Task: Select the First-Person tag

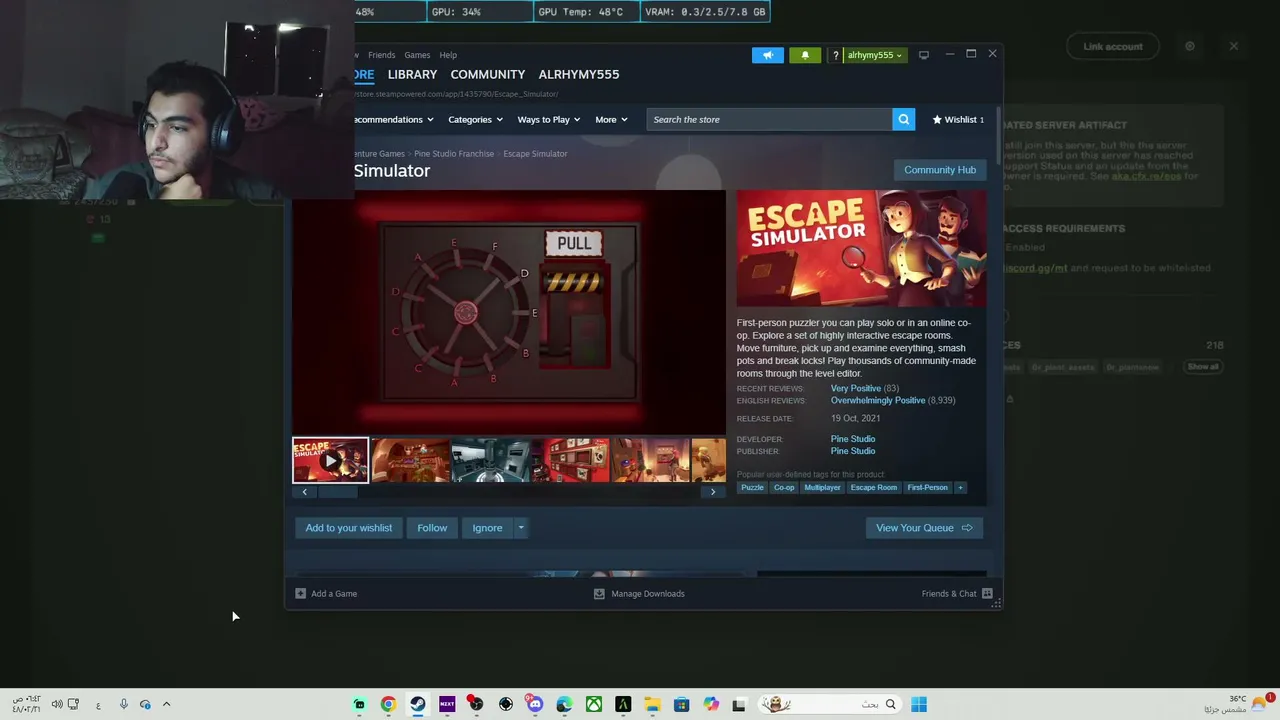Action: point(927,488)
